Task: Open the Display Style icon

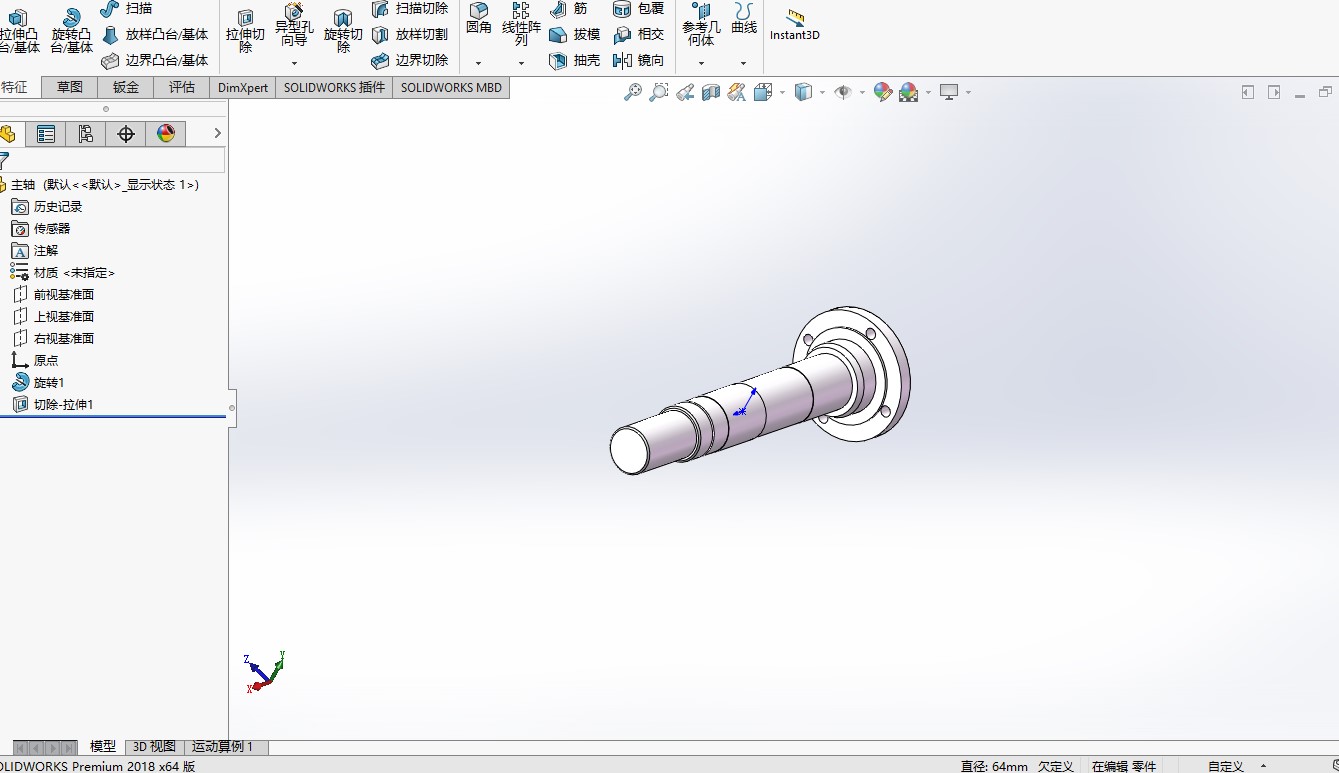Action: click(803, 92)
